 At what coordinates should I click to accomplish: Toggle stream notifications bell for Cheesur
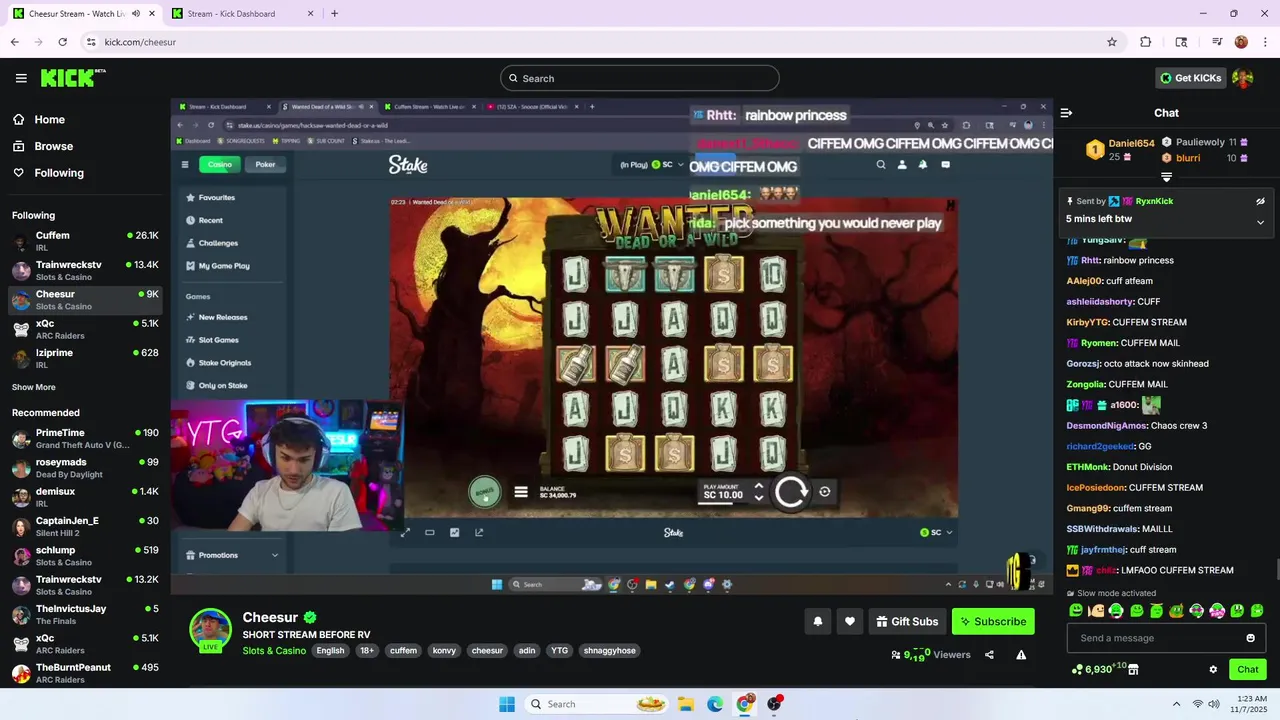click(817, 621)
